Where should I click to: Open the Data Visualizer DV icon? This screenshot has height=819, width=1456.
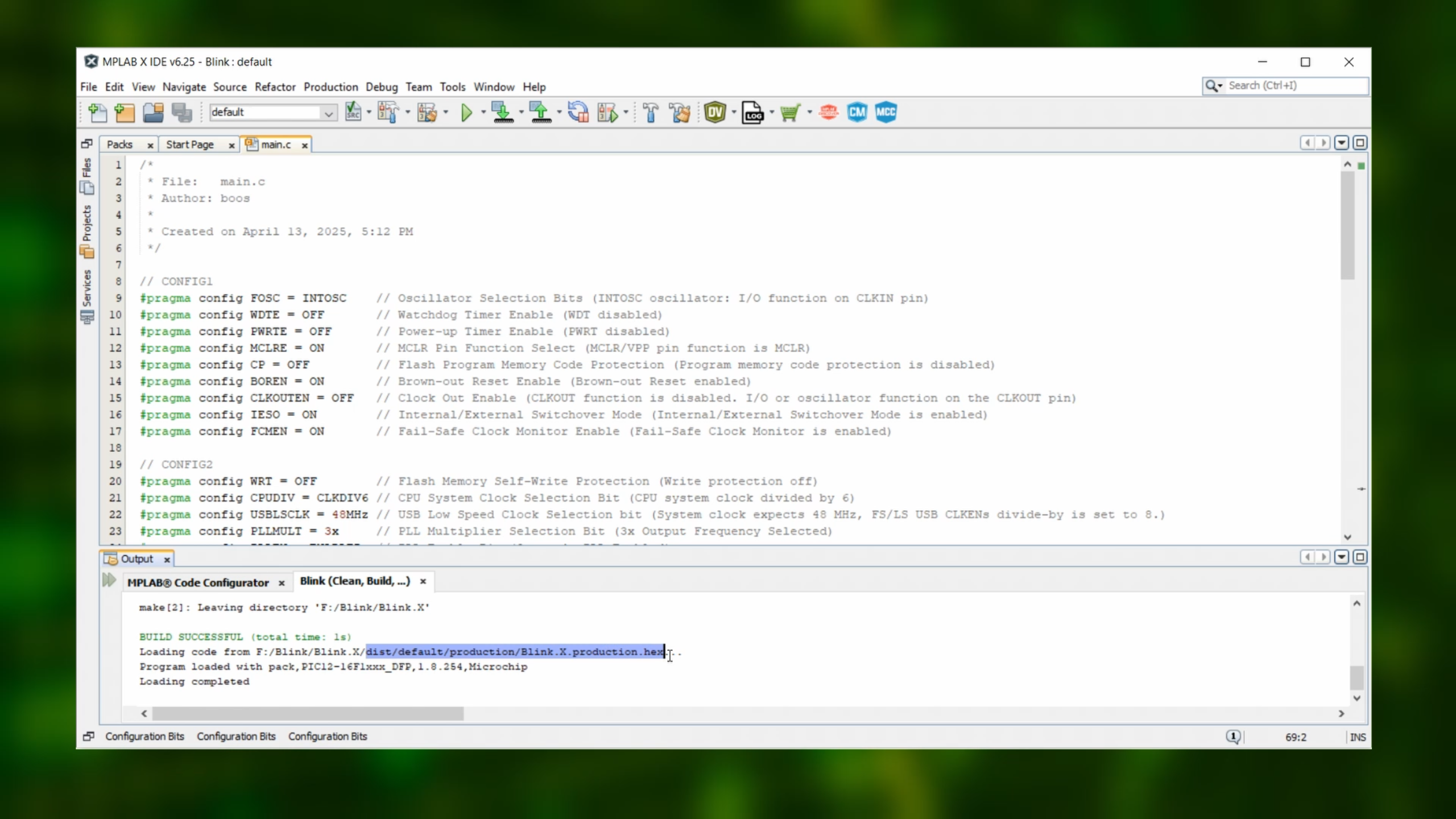tap(714, 113)
